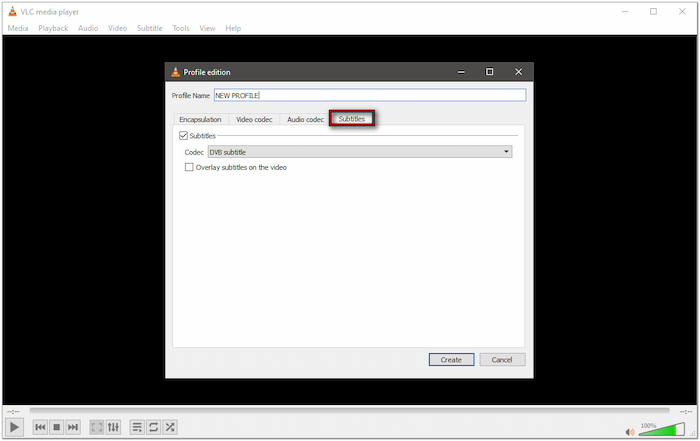Open the Audio menu
Image resolution: width=700 pixels, height=441 pixels.
(88, 28)
